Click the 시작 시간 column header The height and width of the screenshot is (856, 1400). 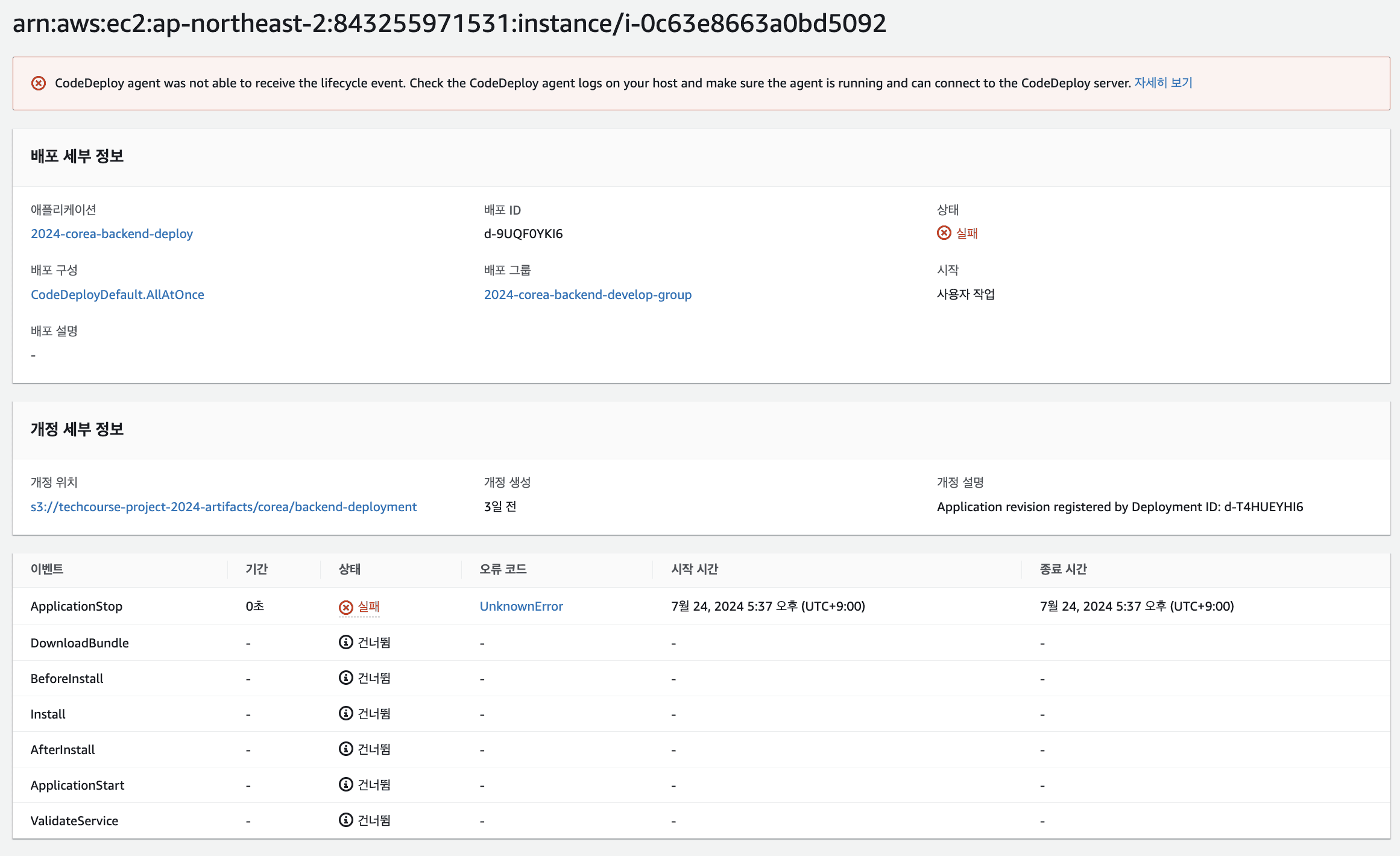pyautogui.click(x=695, y=569)
